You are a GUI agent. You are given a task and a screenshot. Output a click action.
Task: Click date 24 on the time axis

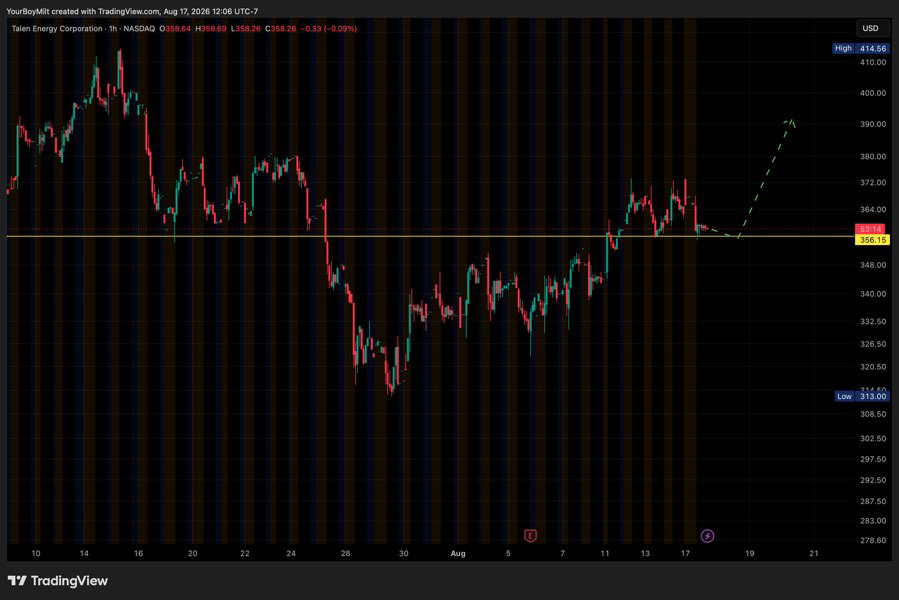(x=291, y=554)
